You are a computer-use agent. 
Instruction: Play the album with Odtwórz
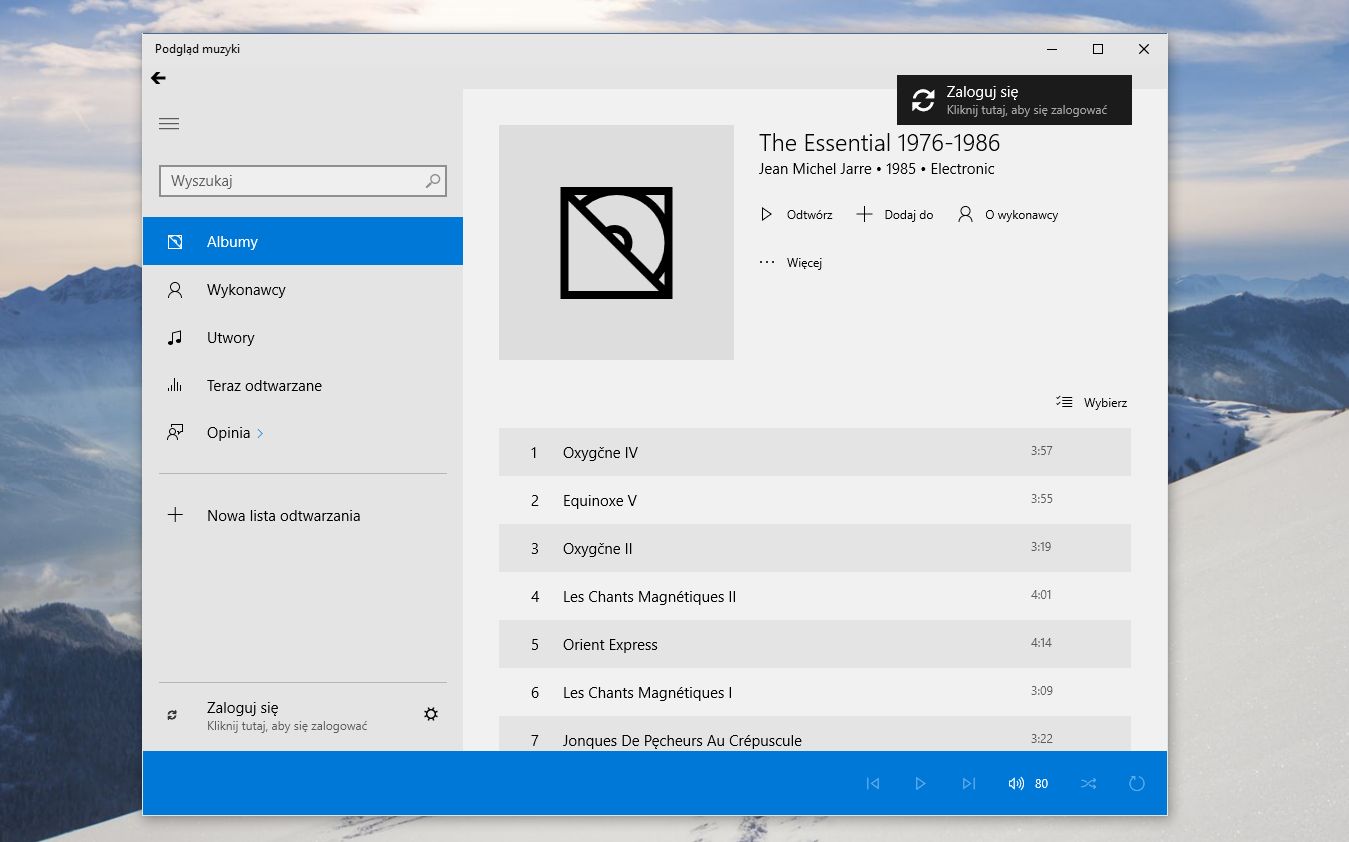pos(796,215)
